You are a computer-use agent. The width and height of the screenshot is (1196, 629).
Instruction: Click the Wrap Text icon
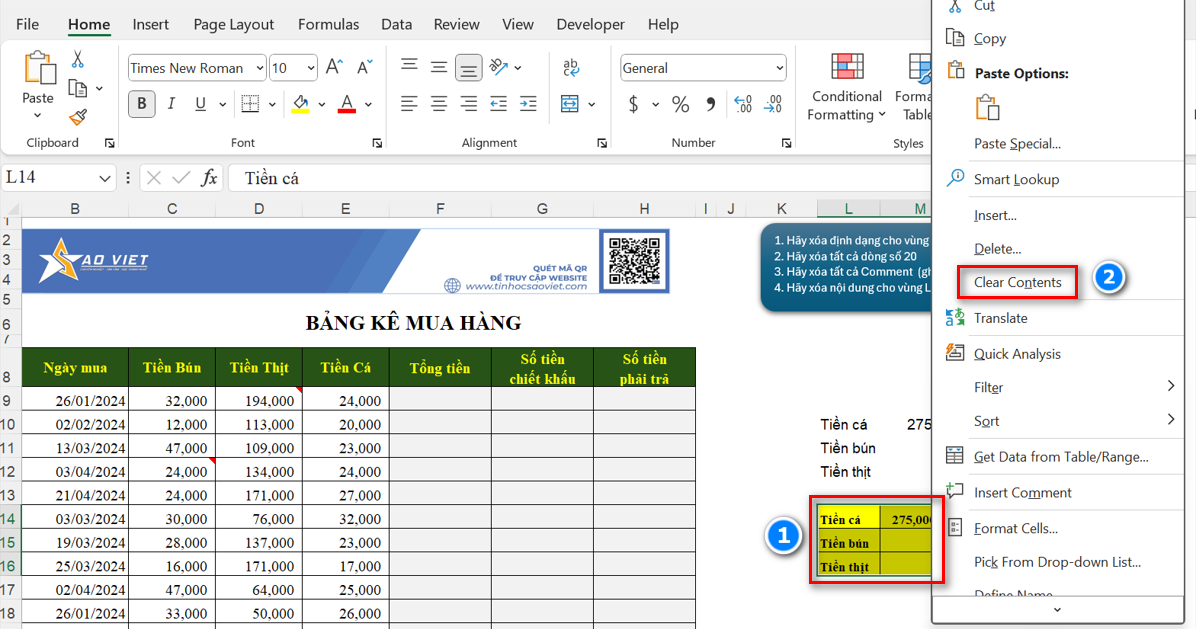tap(571, 68)
